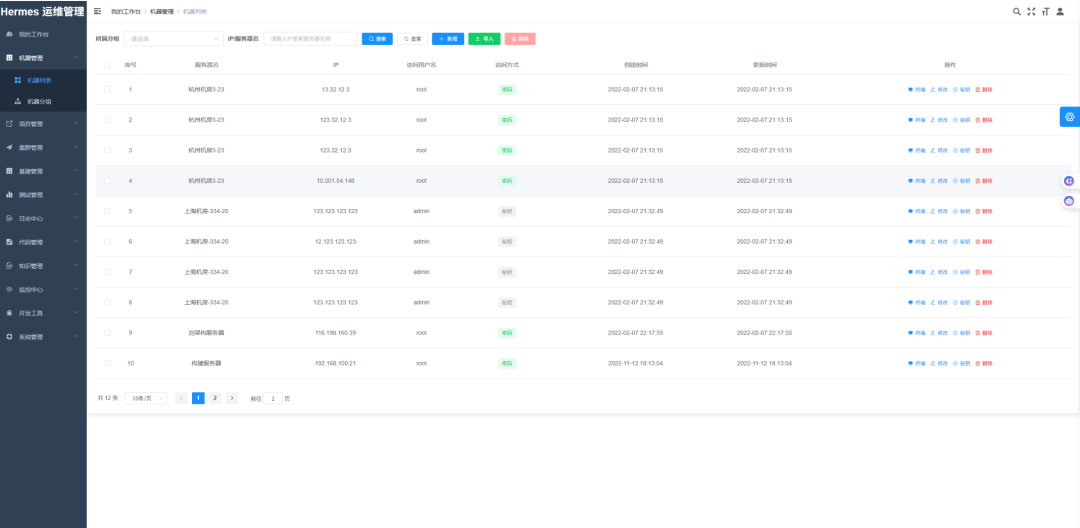Edit (修改) row 6 server
Image resolution: width=1080 pixels, height=528 pixels.
tap(939, 242)
